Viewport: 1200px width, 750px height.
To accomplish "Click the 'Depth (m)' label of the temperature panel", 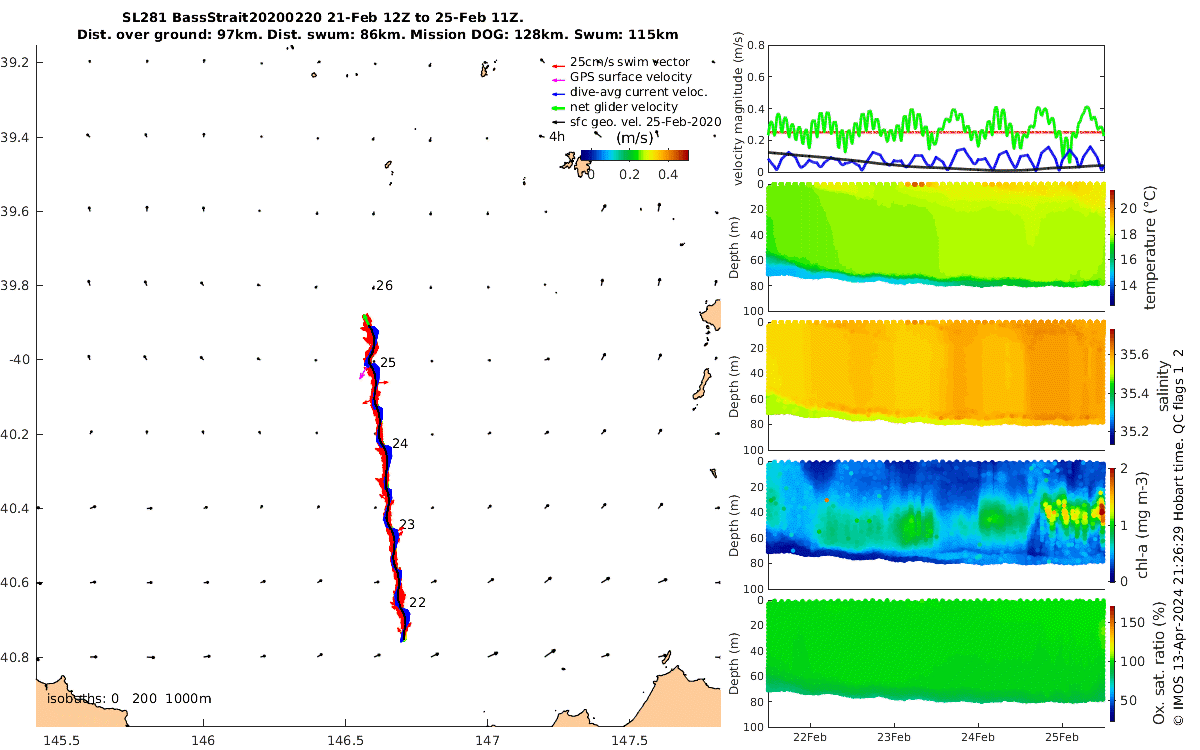I will click(x=734, y=247).
